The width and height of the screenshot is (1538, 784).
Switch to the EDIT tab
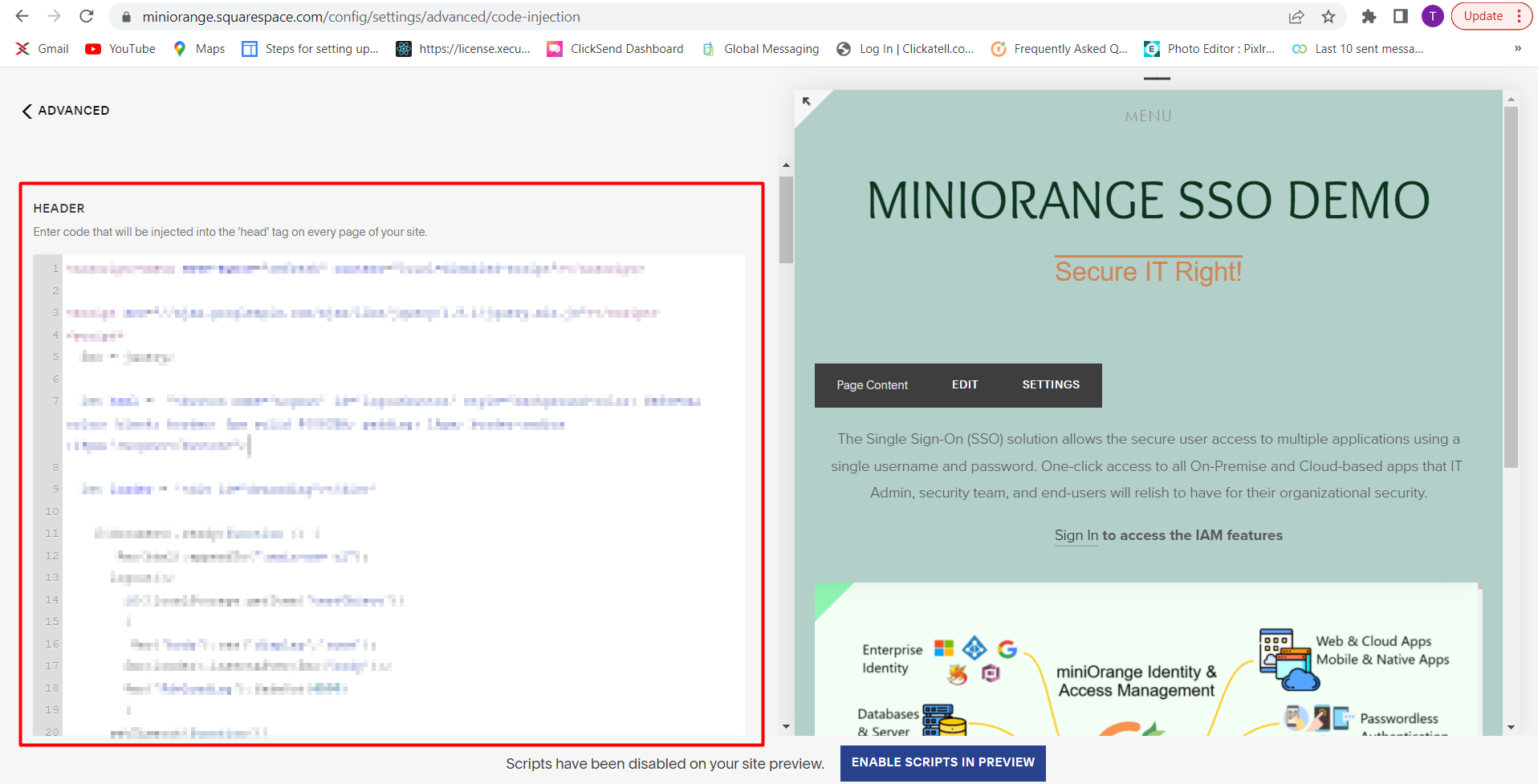click(x=964, y=384)
